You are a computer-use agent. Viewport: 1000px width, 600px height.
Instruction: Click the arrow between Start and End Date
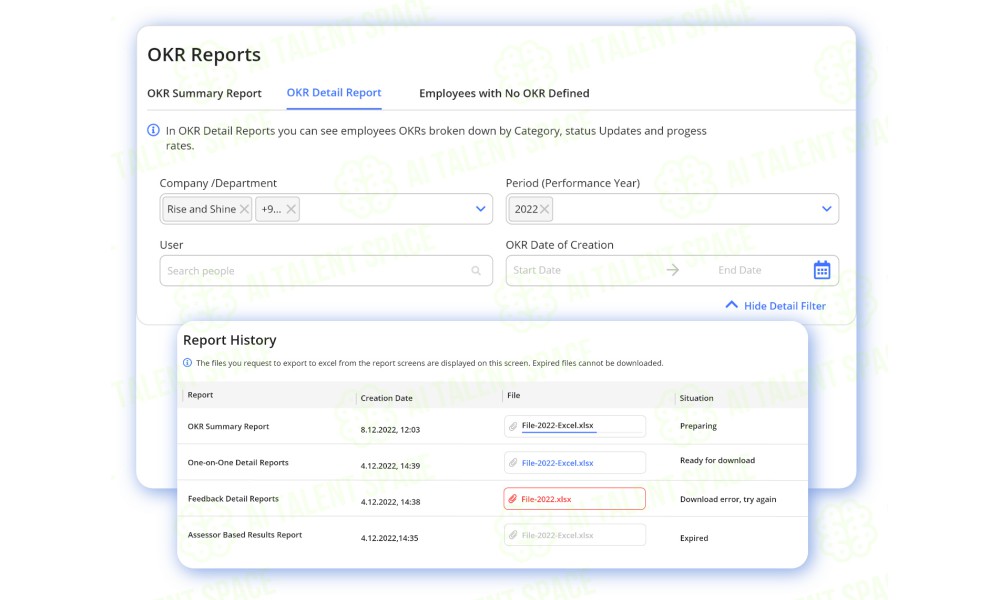tap(673, 270)
